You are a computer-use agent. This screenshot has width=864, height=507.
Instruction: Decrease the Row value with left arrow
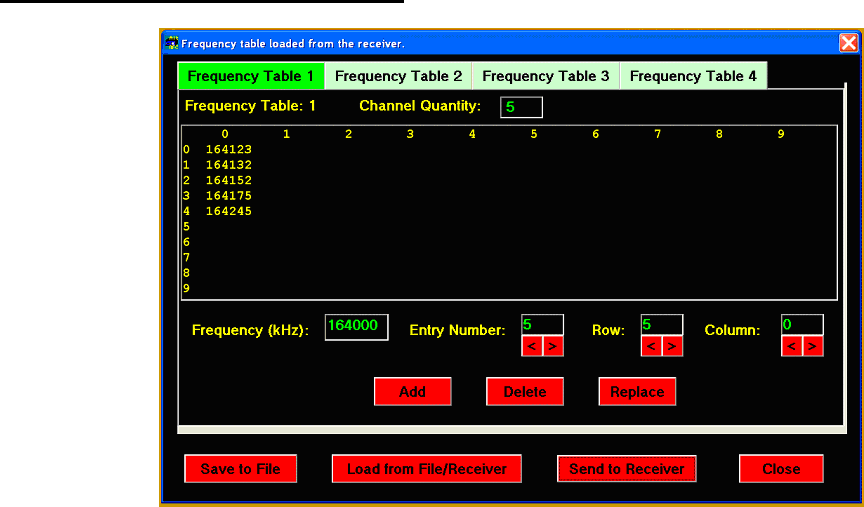[x=651, y=346]
